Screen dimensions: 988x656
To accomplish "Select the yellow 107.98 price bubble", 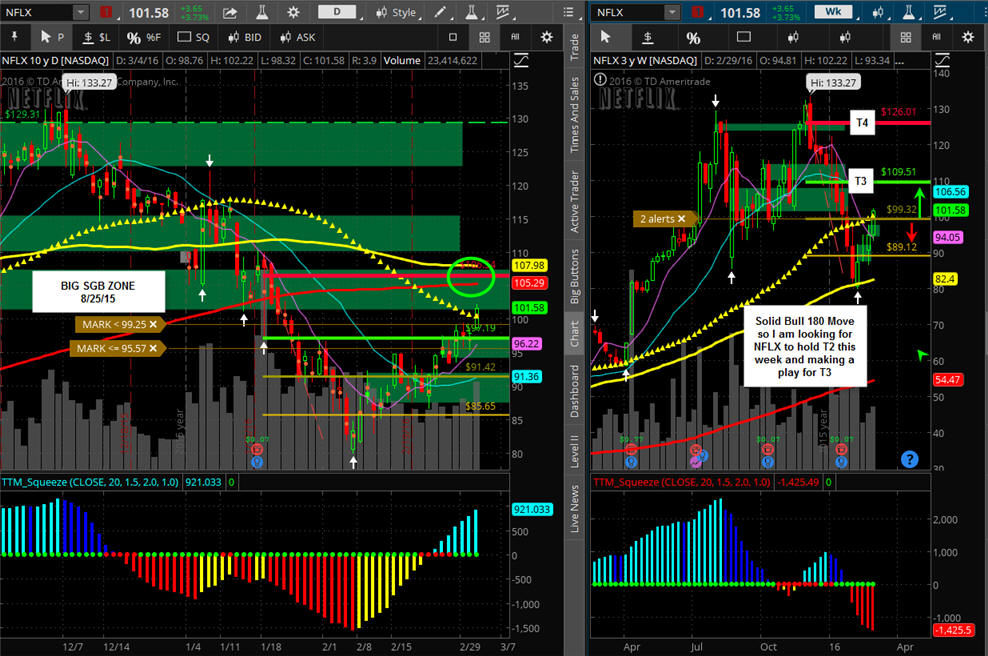I will pos(529,266).
